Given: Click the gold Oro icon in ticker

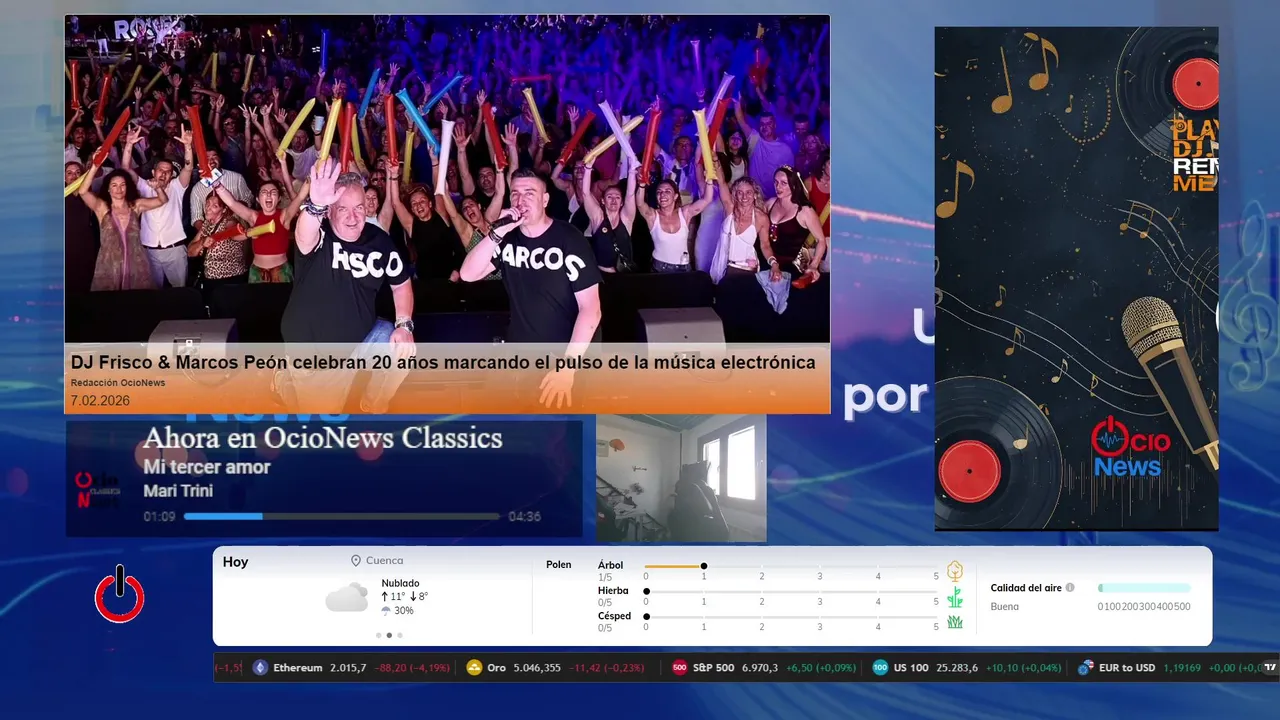Looking at the screenshot, I should (475, 668).
